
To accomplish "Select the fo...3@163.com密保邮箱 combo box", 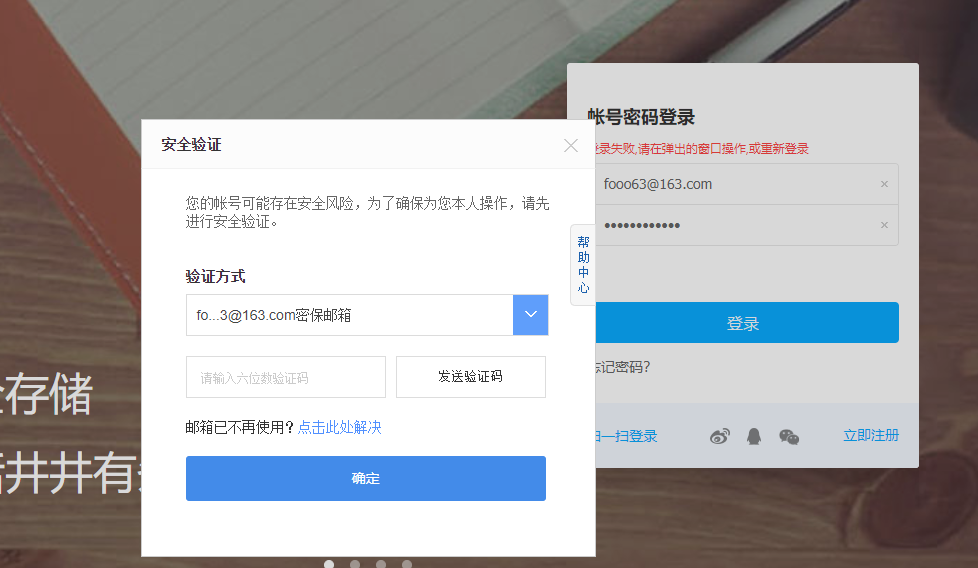I will point(367,315).
